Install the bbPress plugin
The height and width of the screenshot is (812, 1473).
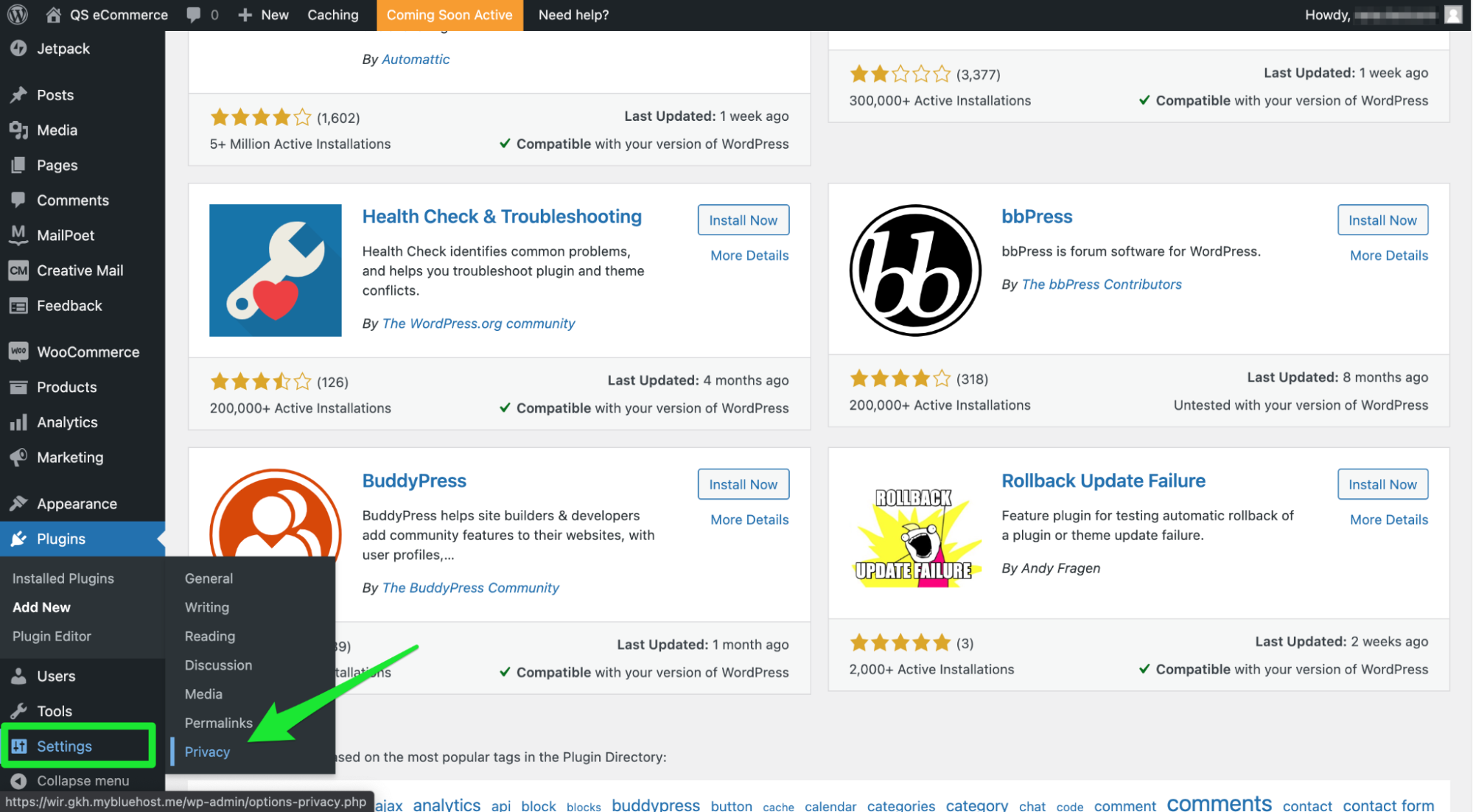coord(1382,220)
